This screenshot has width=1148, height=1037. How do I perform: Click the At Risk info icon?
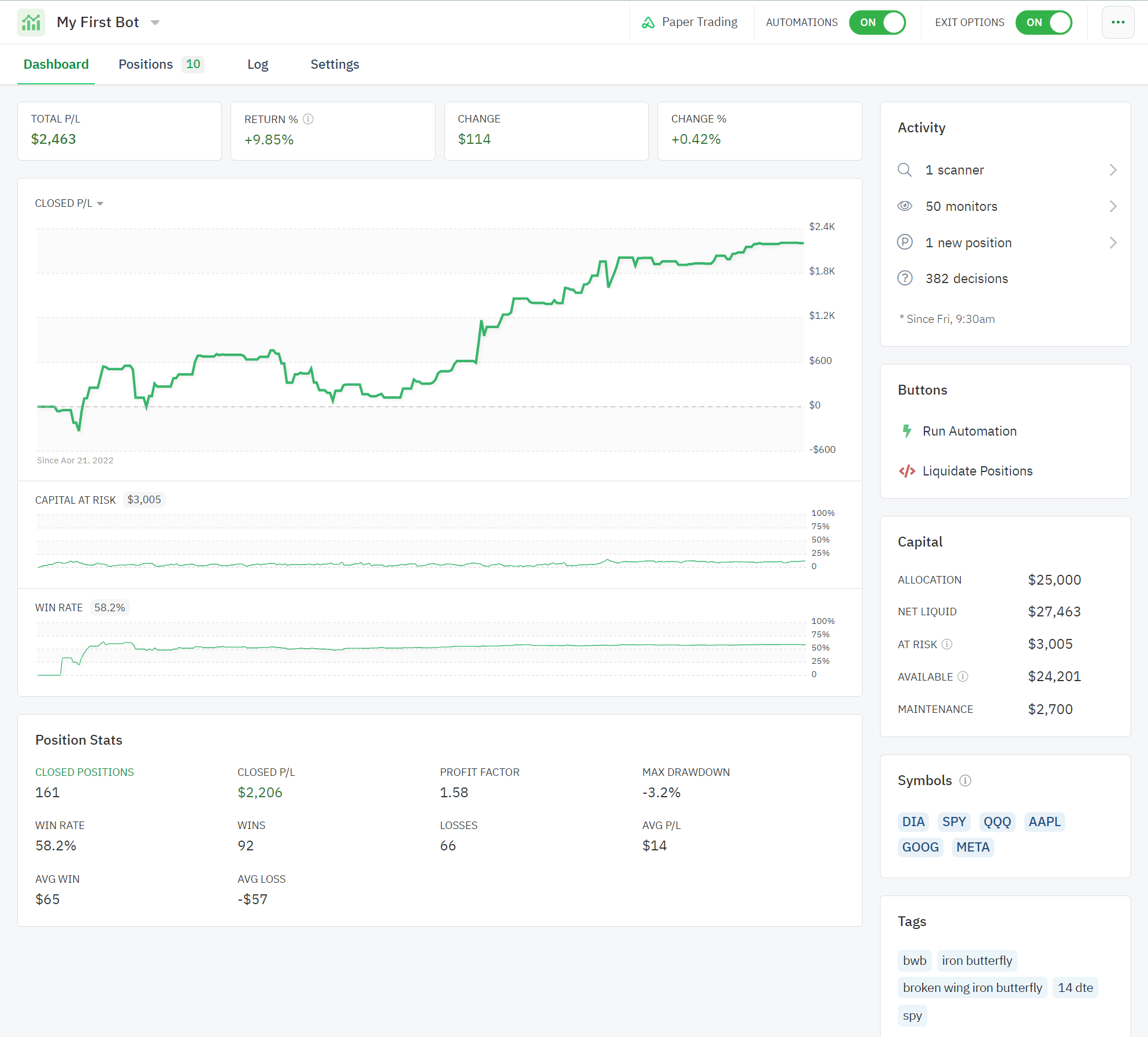pos(947,644)
